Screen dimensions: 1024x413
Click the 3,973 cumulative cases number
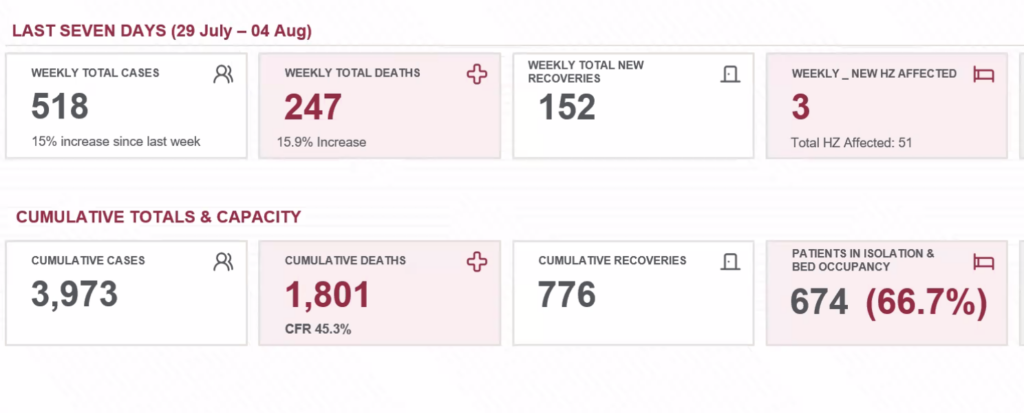[x=74, y=294]
